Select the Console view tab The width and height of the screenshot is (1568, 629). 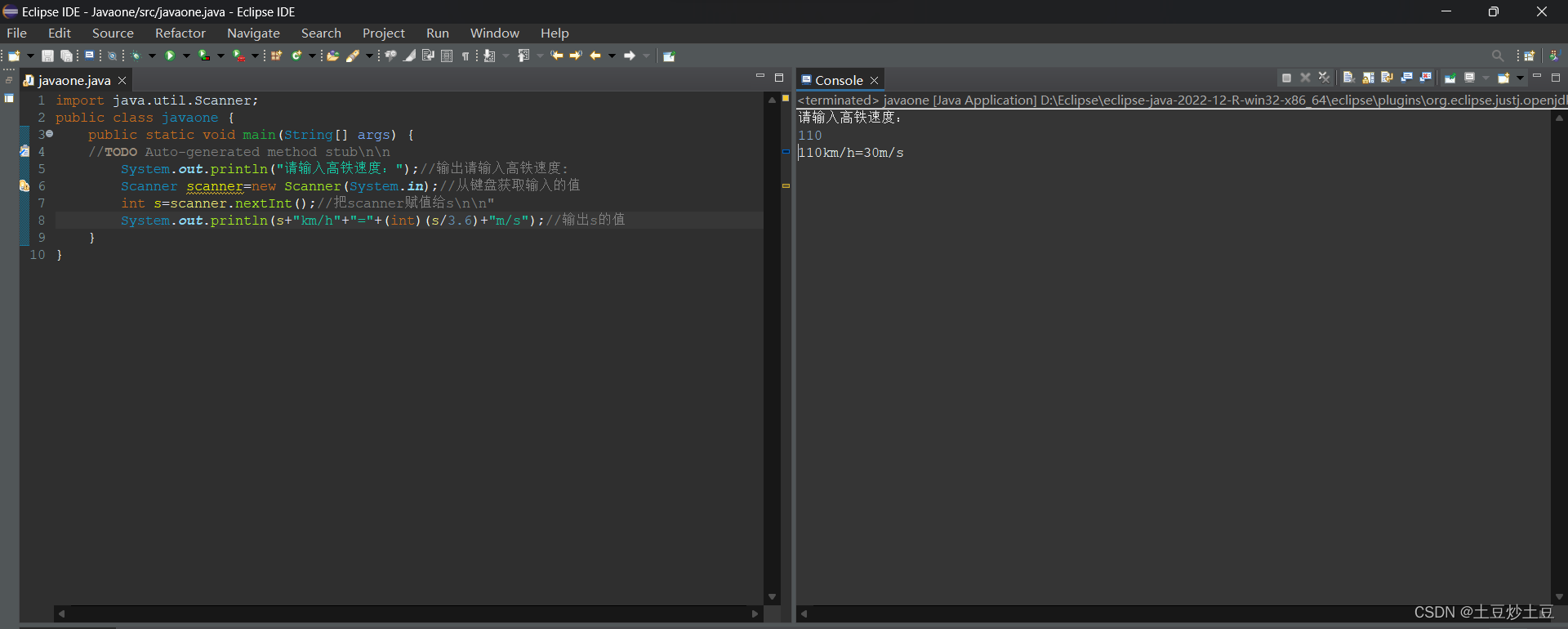coord(839,80)
